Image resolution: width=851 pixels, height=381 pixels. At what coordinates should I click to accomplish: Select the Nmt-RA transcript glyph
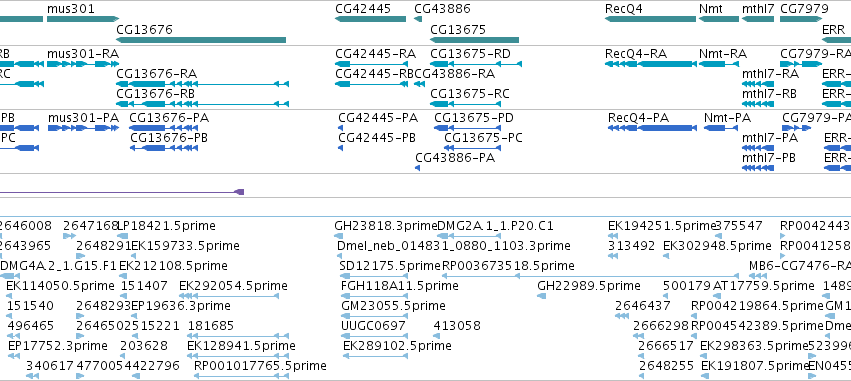[x=720, y=64]
